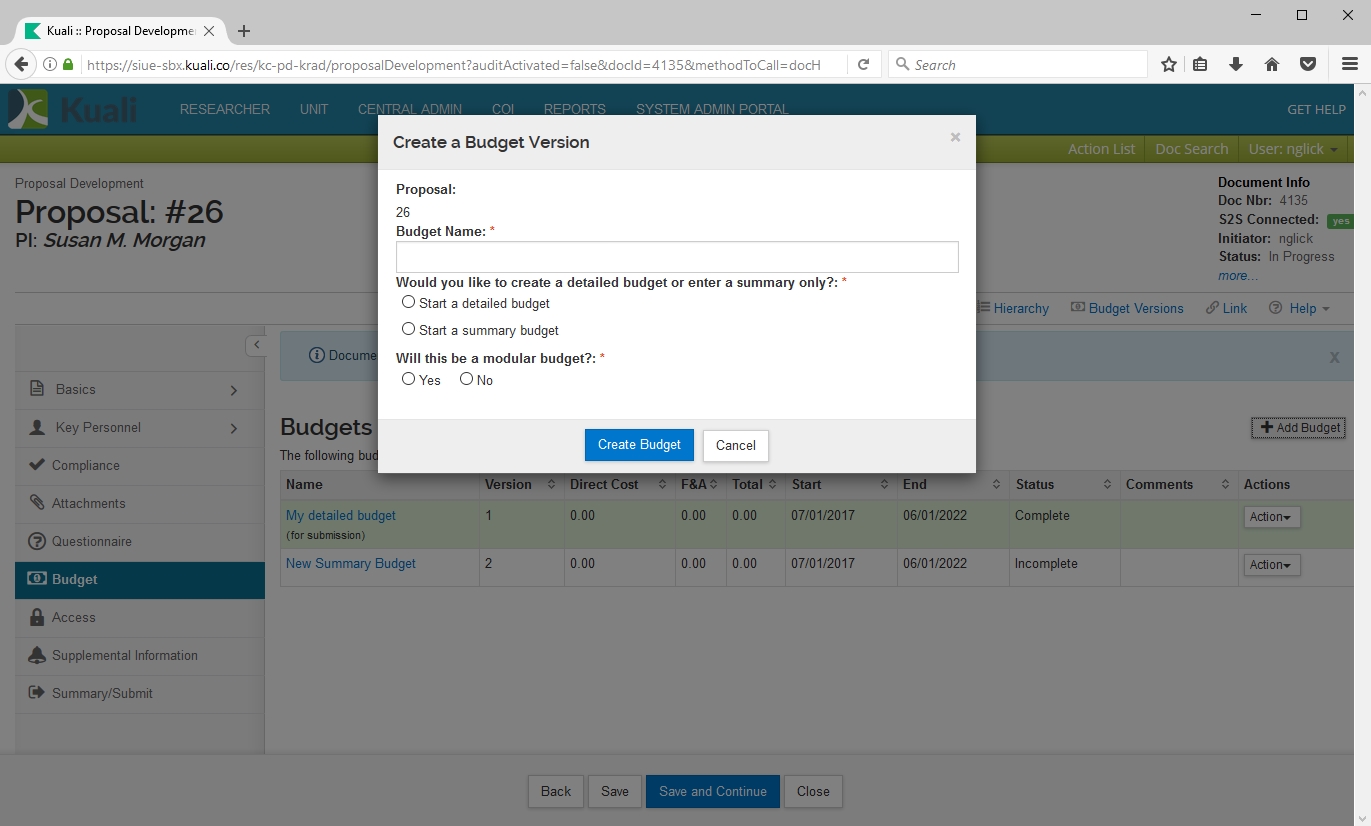
Task: Open the Firefox hamburger menu
Action: coord(1349,65)
